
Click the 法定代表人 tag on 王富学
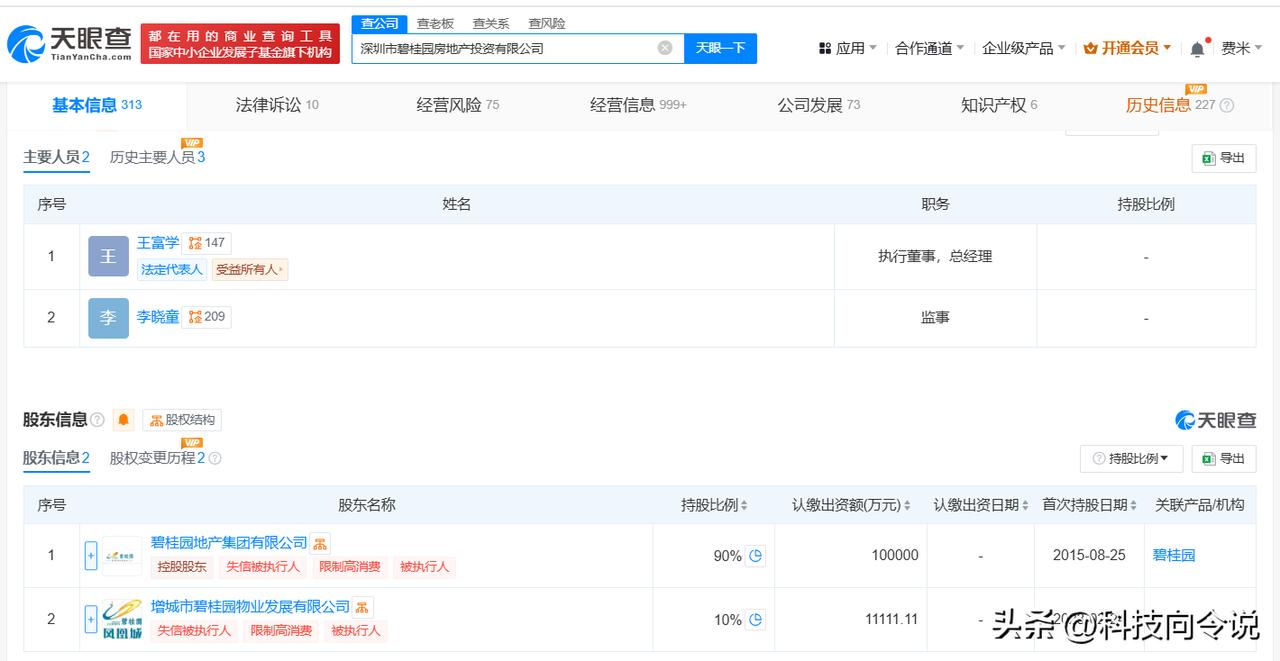172,270
